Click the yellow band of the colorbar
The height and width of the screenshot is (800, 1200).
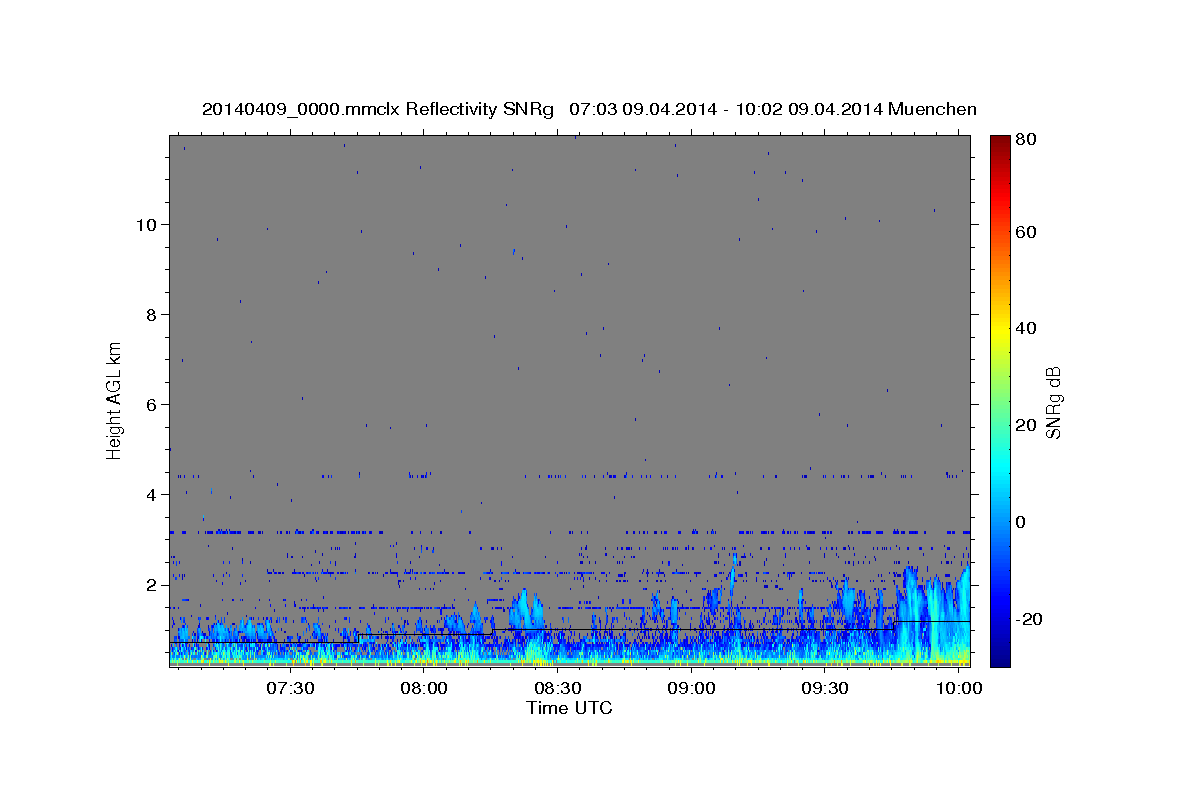click(x=1000, y=331)
